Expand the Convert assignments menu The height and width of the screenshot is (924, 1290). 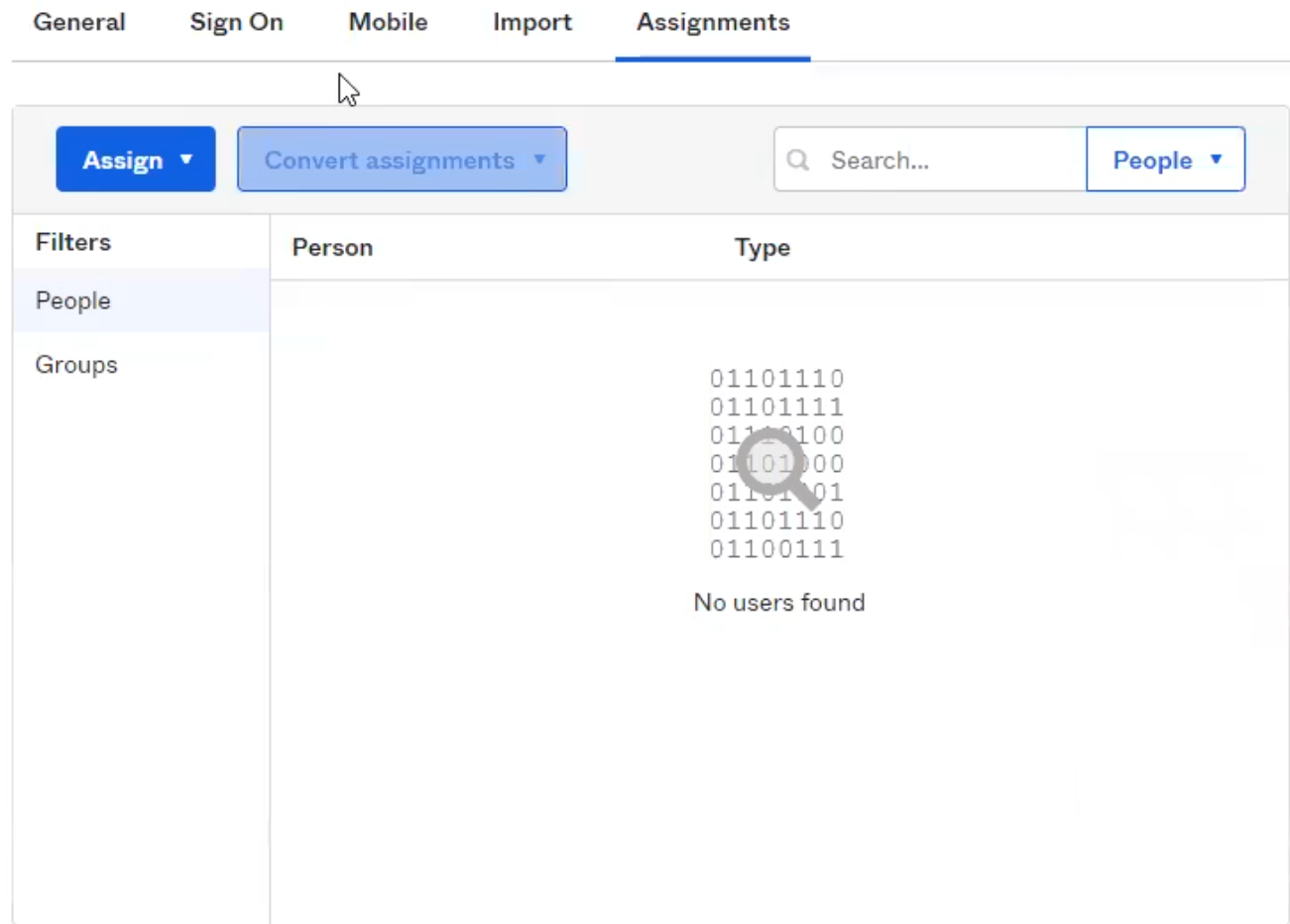click(x=402, y=159)
